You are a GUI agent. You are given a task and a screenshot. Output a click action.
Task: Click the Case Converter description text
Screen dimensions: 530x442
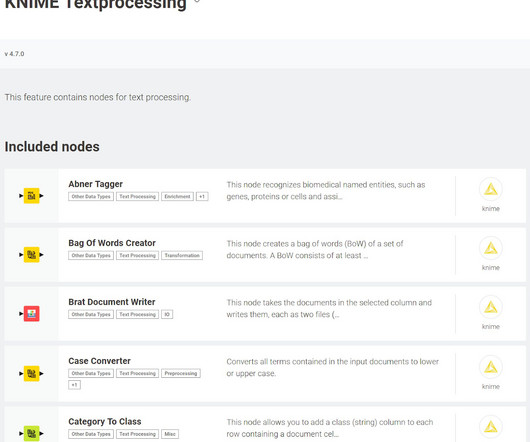(333, 367)
